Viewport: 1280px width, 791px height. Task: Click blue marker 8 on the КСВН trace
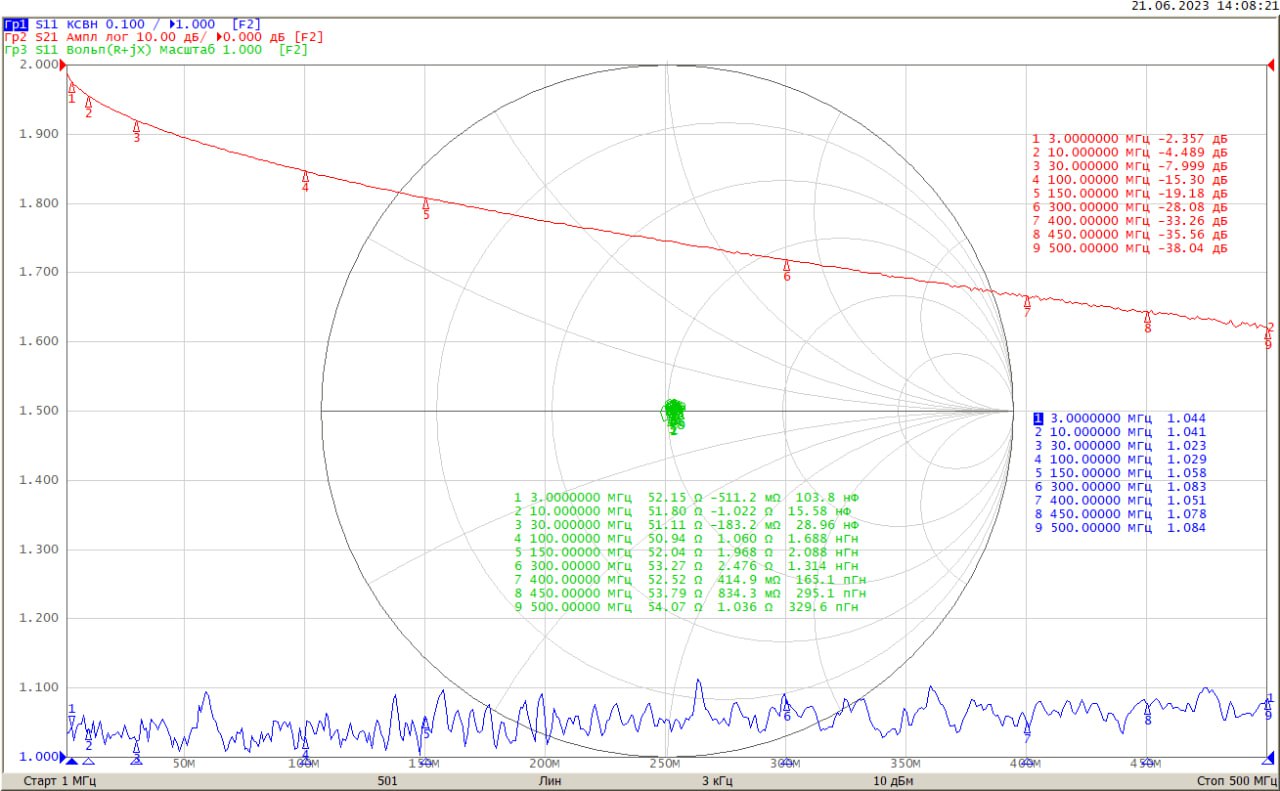coord(1147,714)
